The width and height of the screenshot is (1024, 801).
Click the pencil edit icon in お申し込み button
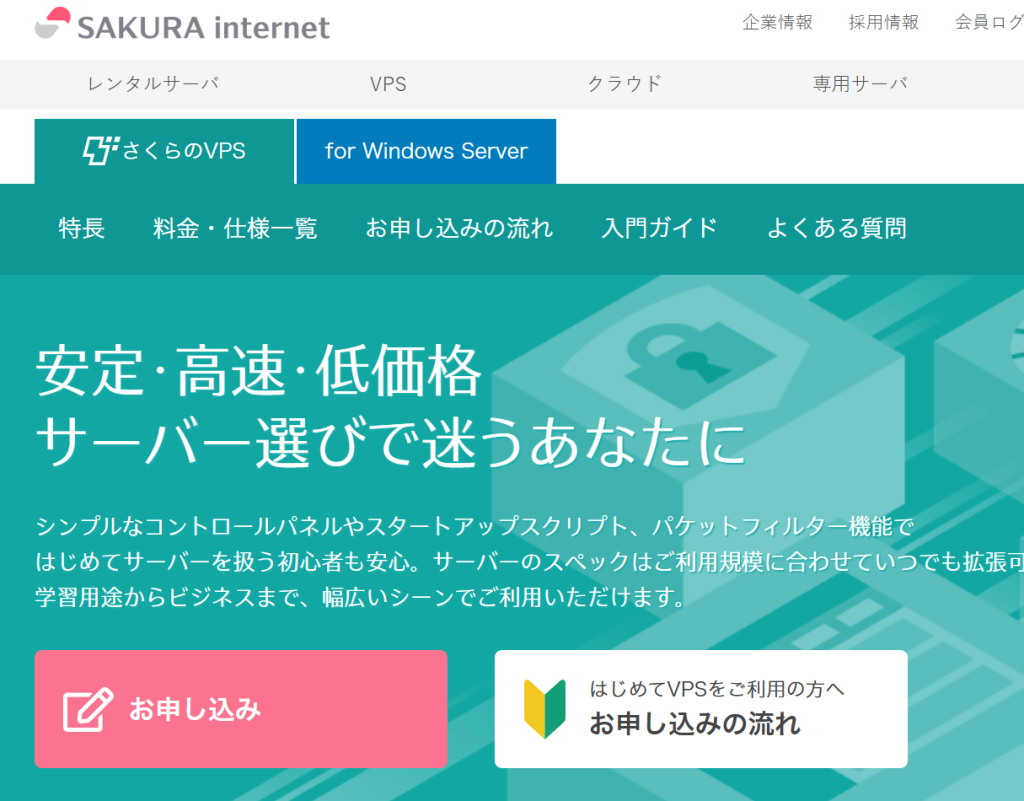click(x=88, y=710)
